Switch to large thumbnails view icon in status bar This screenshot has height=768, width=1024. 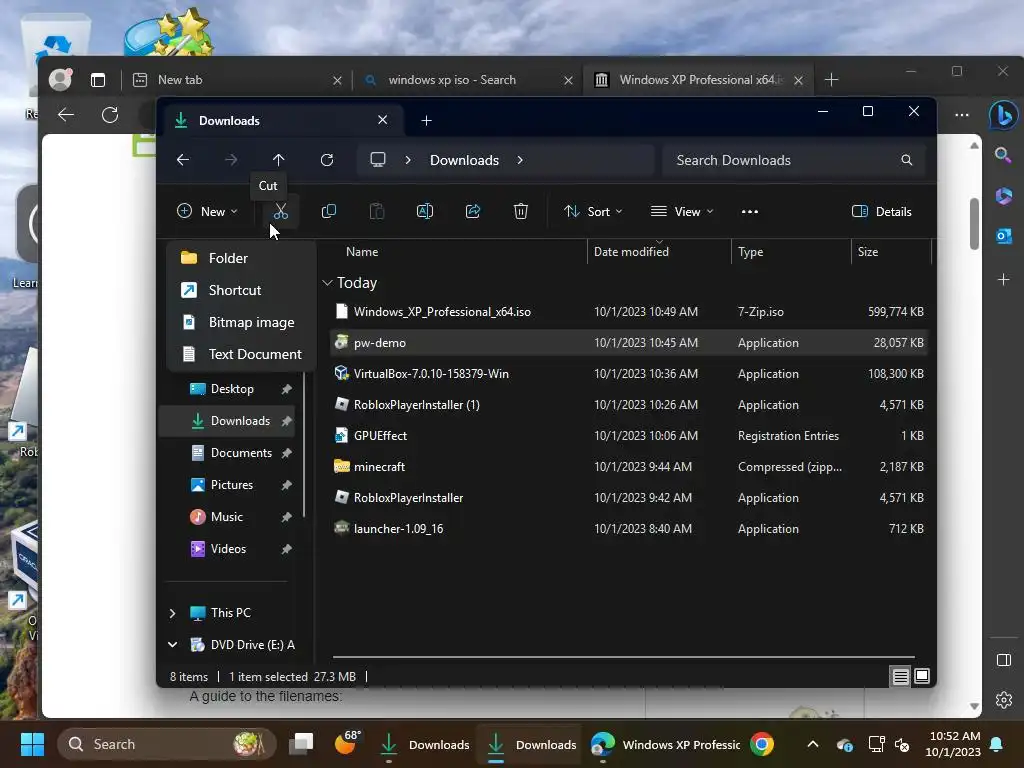pyautogui.click(x=922, y=677)
